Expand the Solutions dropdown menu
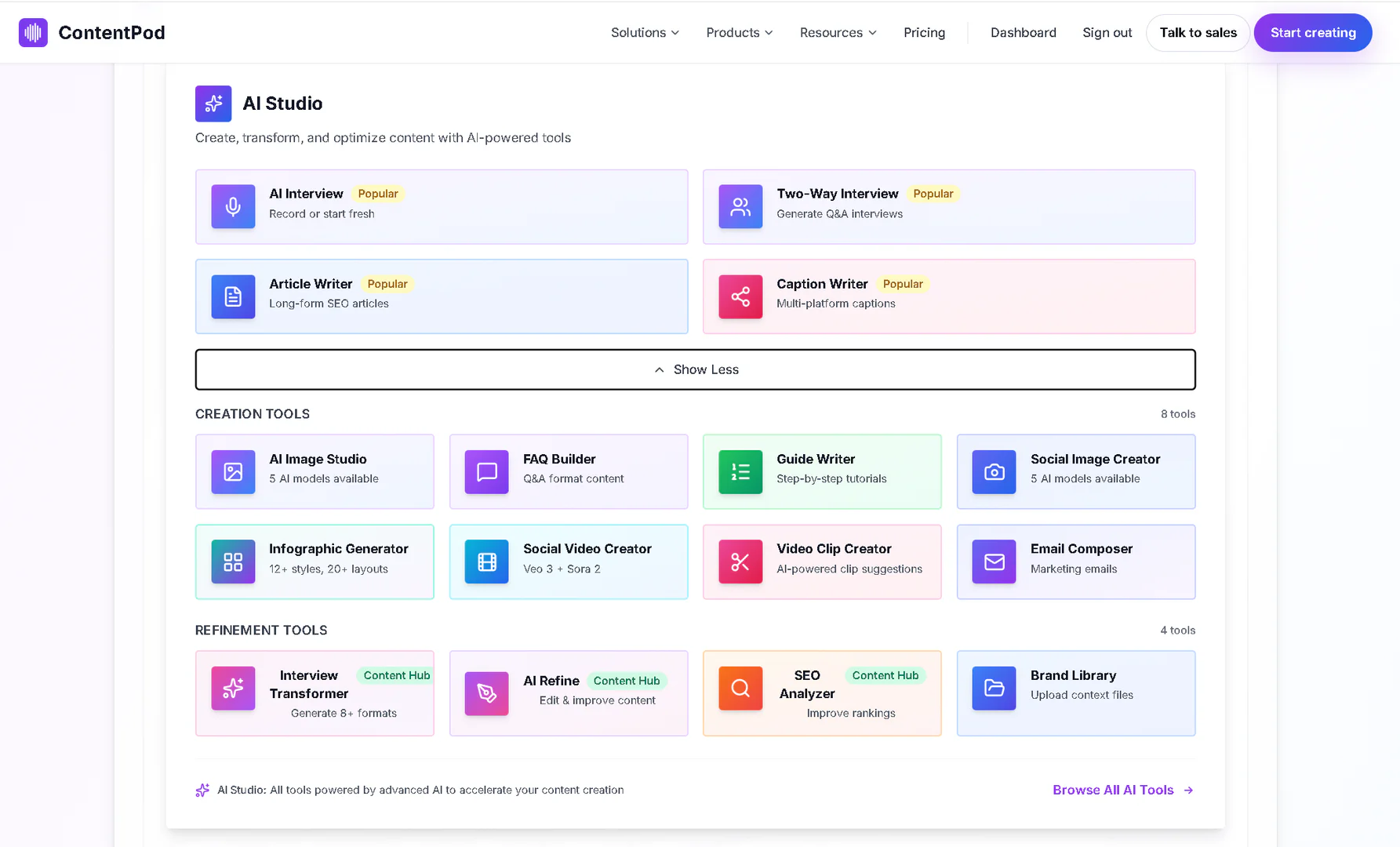Screen dimensions: 1400x847 coord(645,33)
